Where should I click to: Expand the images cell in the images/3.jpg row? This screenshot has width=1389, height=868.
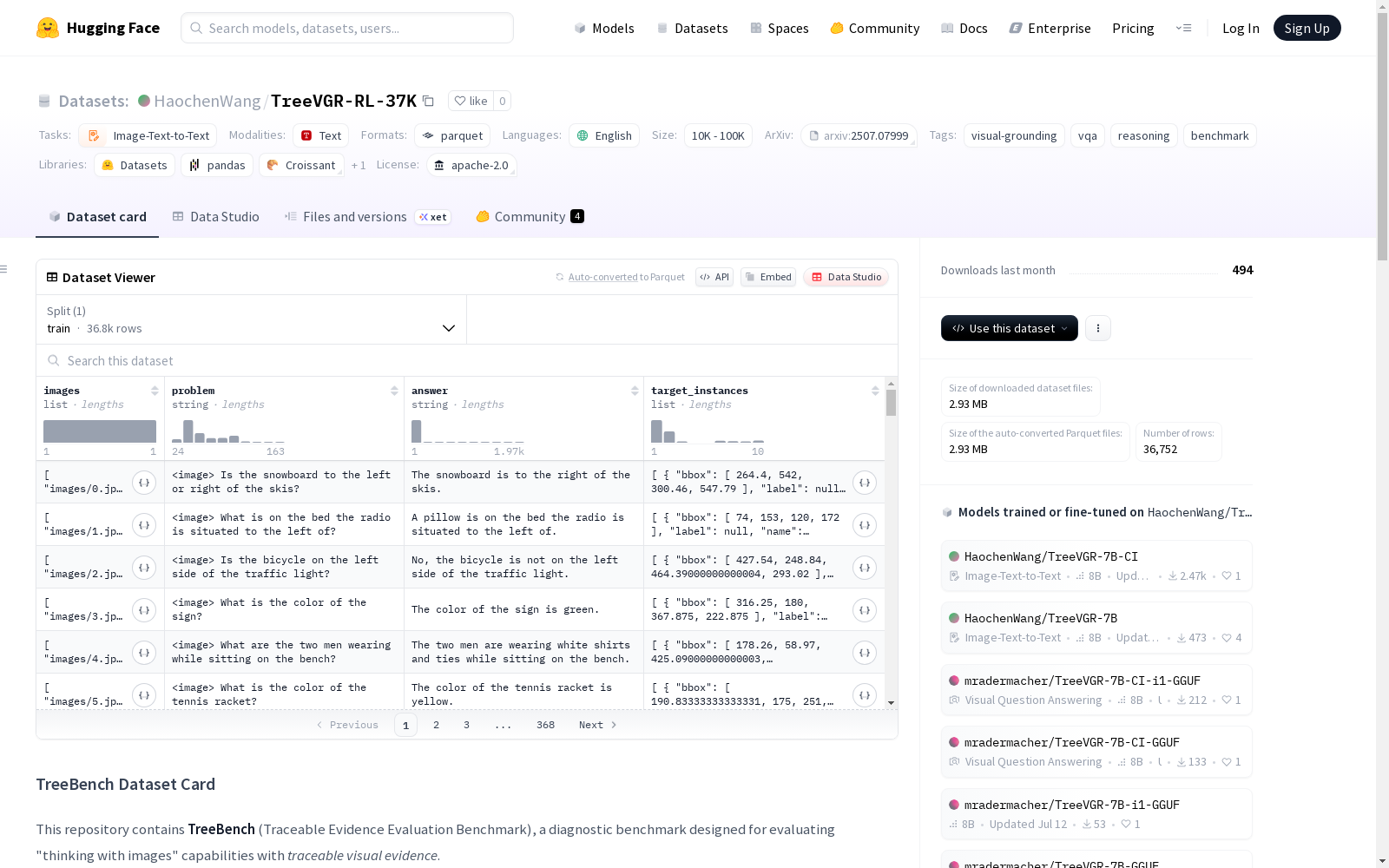(x=144, y=610)
